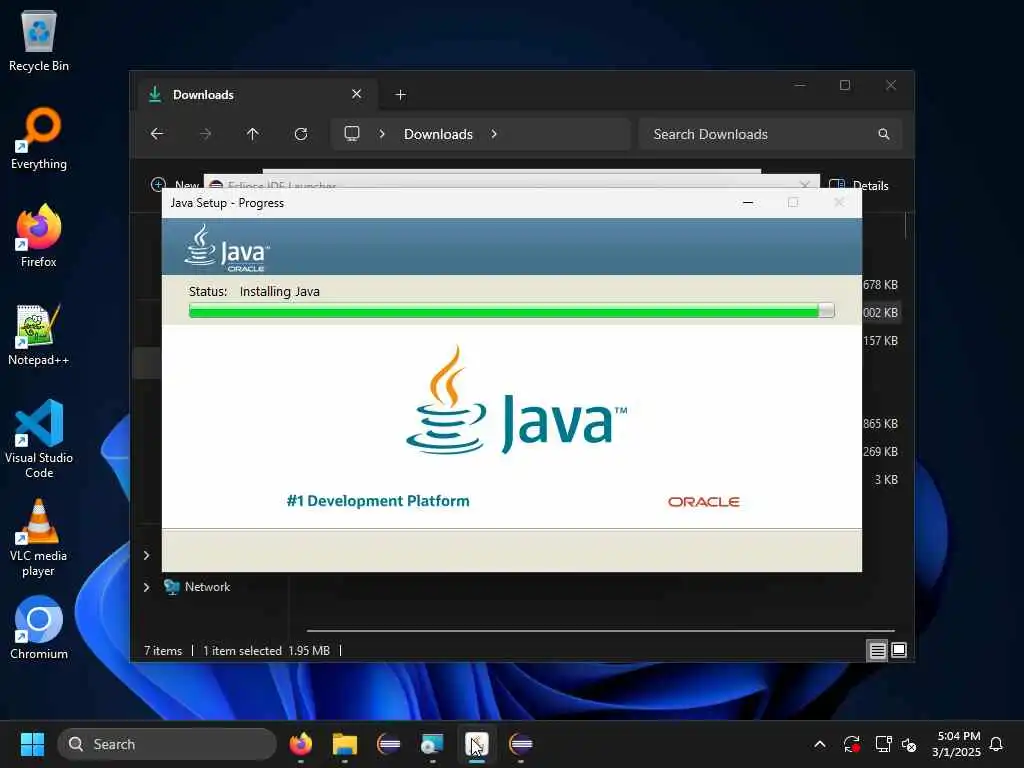Switch Explorer to large thumbnails view icon

(899, 650)
